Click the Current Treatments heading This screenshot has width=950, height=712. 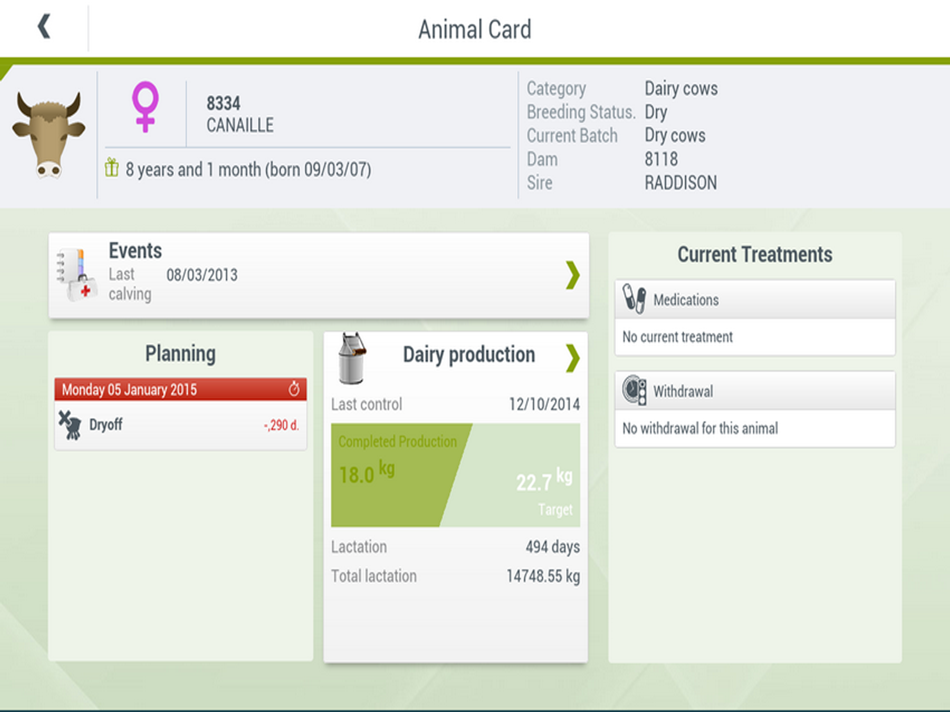pos(755,255)
